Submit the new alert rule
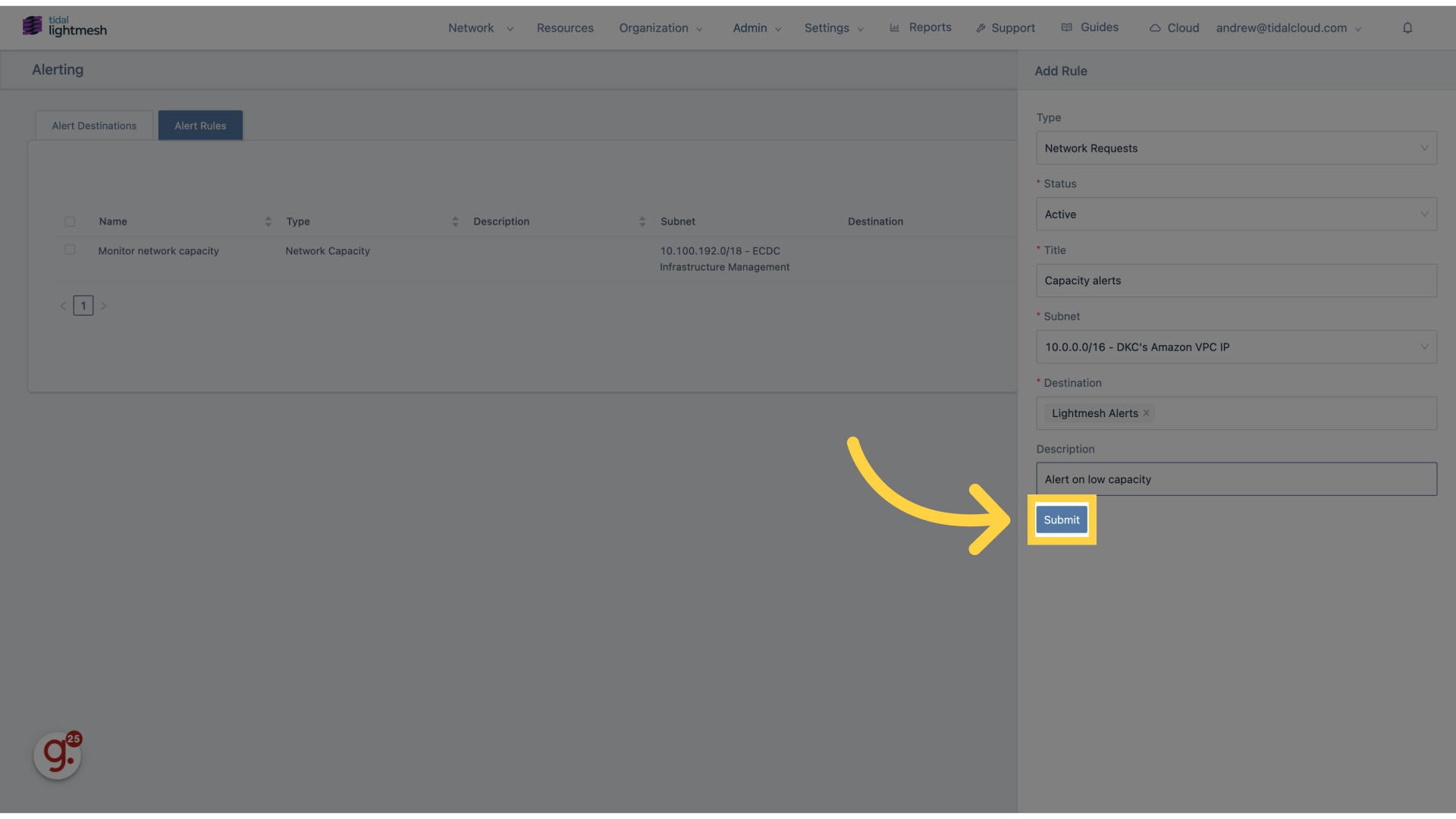Image resolution: width=1456 pixels, height=819 pixels. [1061, 520]
